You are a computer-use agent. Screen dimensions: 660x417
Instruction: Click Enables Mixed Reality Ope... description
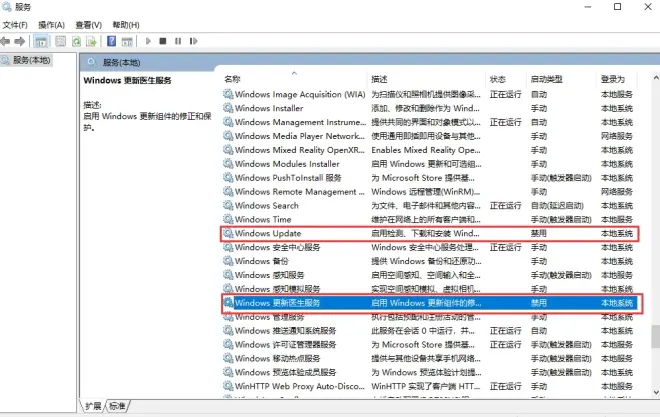tap(426, 150)
